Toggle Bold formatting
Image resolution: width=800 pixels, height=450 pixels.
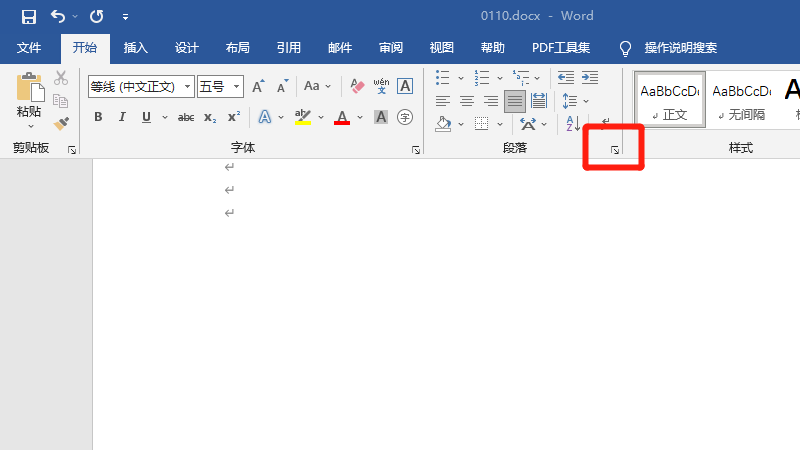pyautogui.click(x=98, y=118)
